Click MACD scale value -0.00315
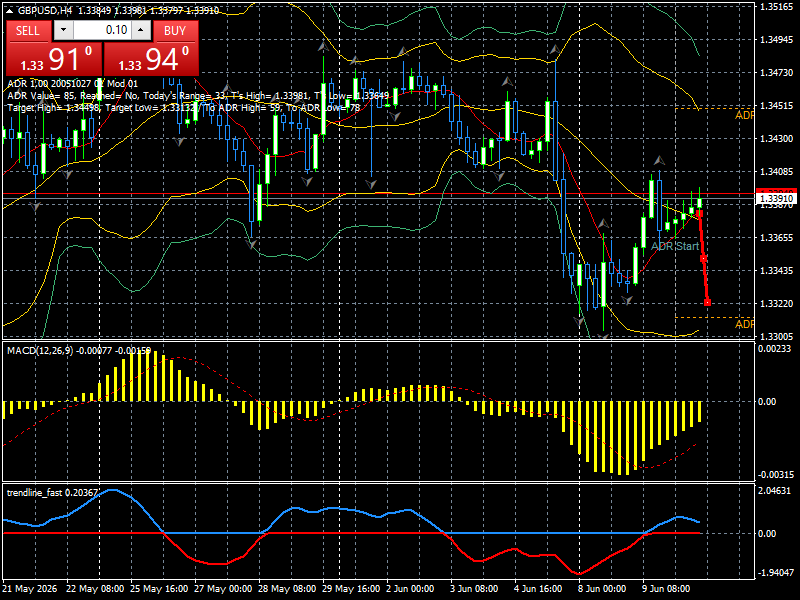800x600 pixels. click(x=776, y=475)
